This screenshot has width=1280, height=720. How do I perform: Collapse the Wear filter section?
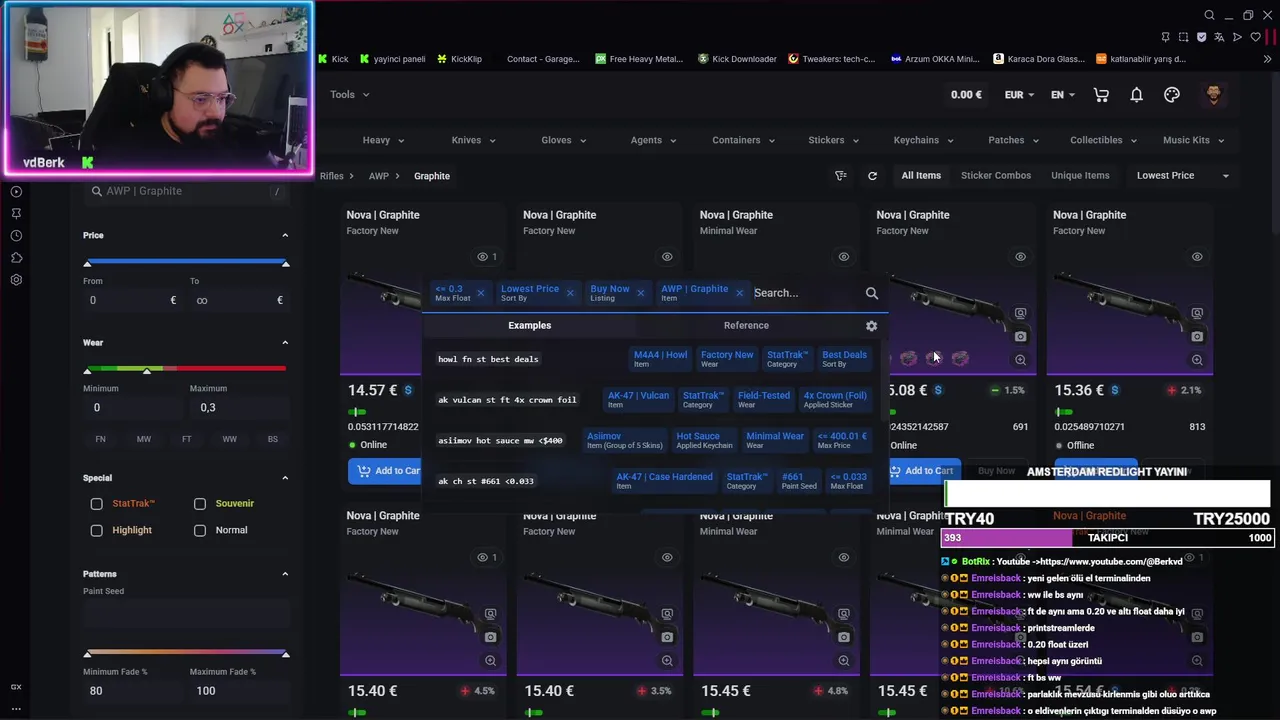point(285,343)
